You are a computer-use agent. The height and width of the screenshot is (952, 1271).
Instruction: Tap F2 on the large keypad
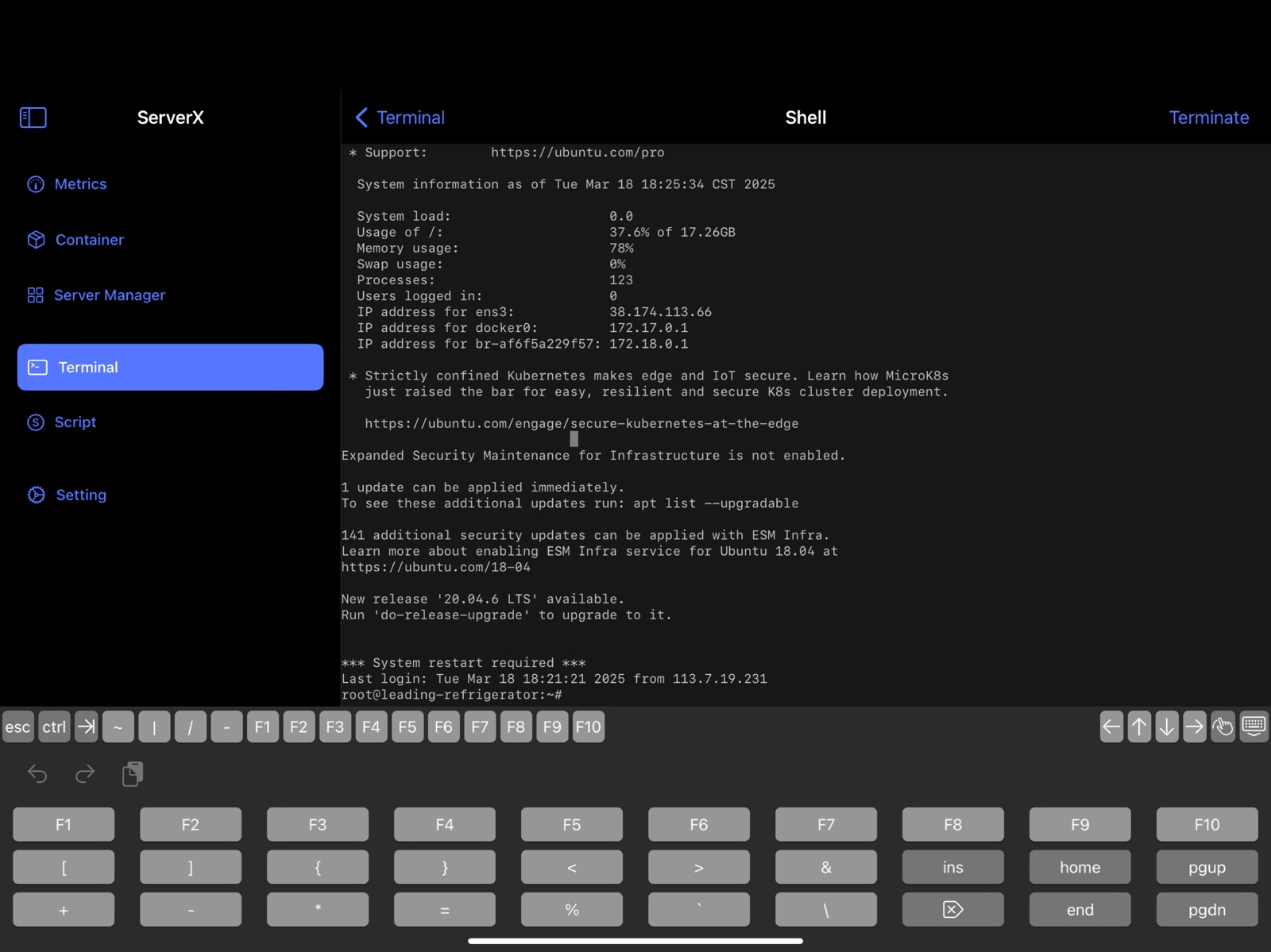[x=191, y=825]
